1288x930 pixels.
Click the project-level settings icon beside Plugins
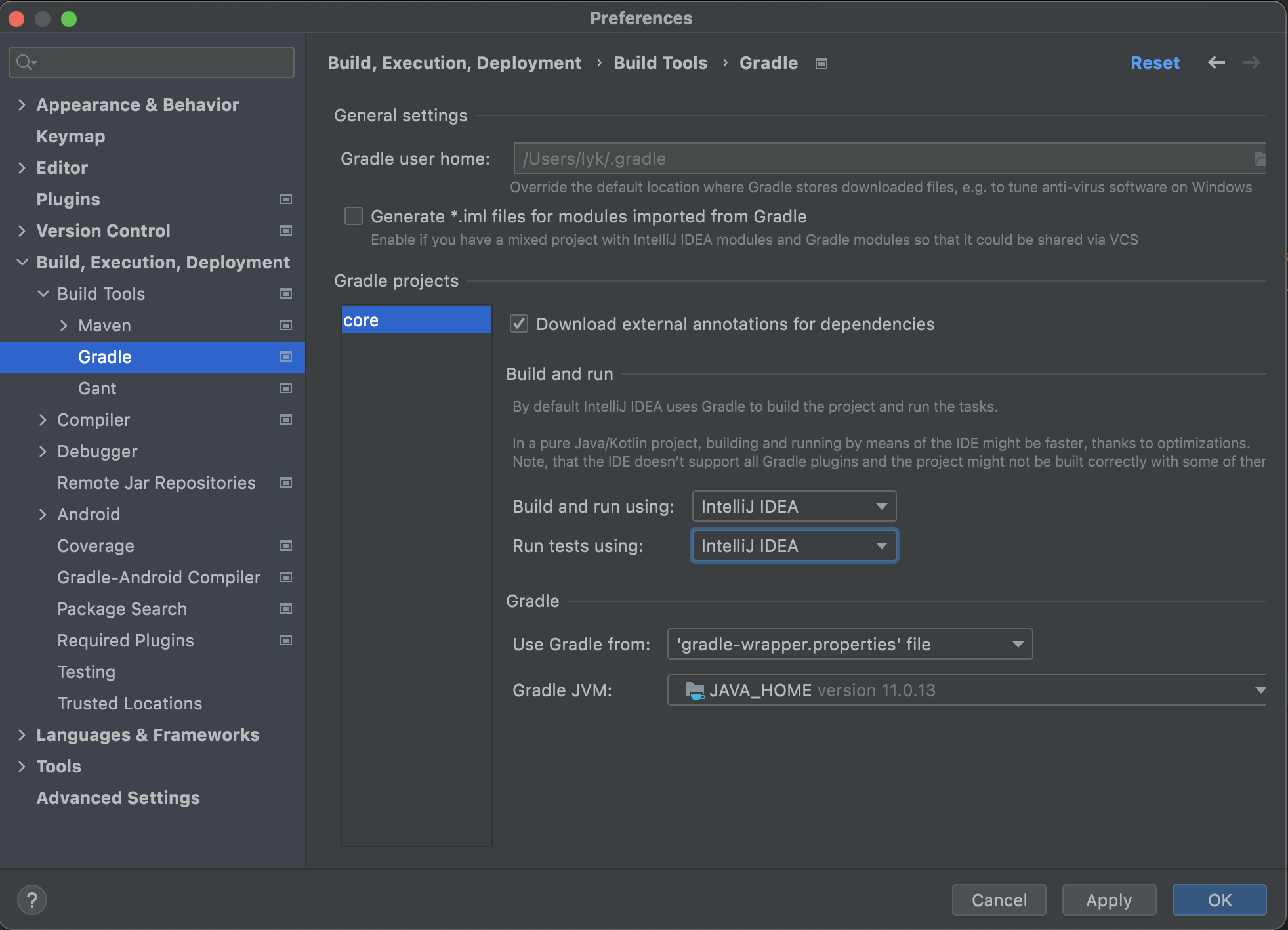point(286,199)
